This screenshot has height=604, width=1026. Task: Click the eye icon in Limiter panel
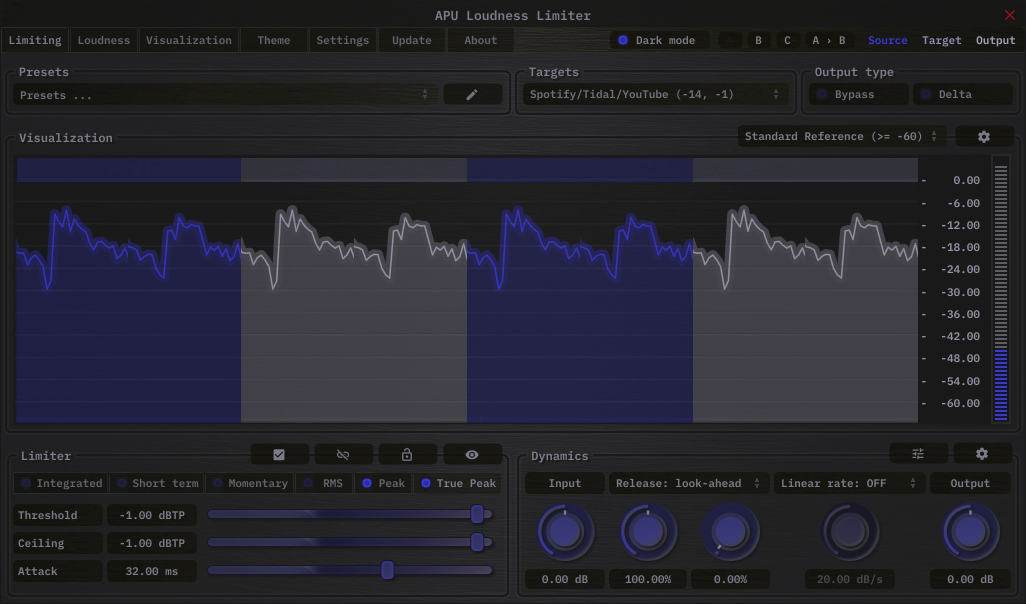click(x=472, y=455)
